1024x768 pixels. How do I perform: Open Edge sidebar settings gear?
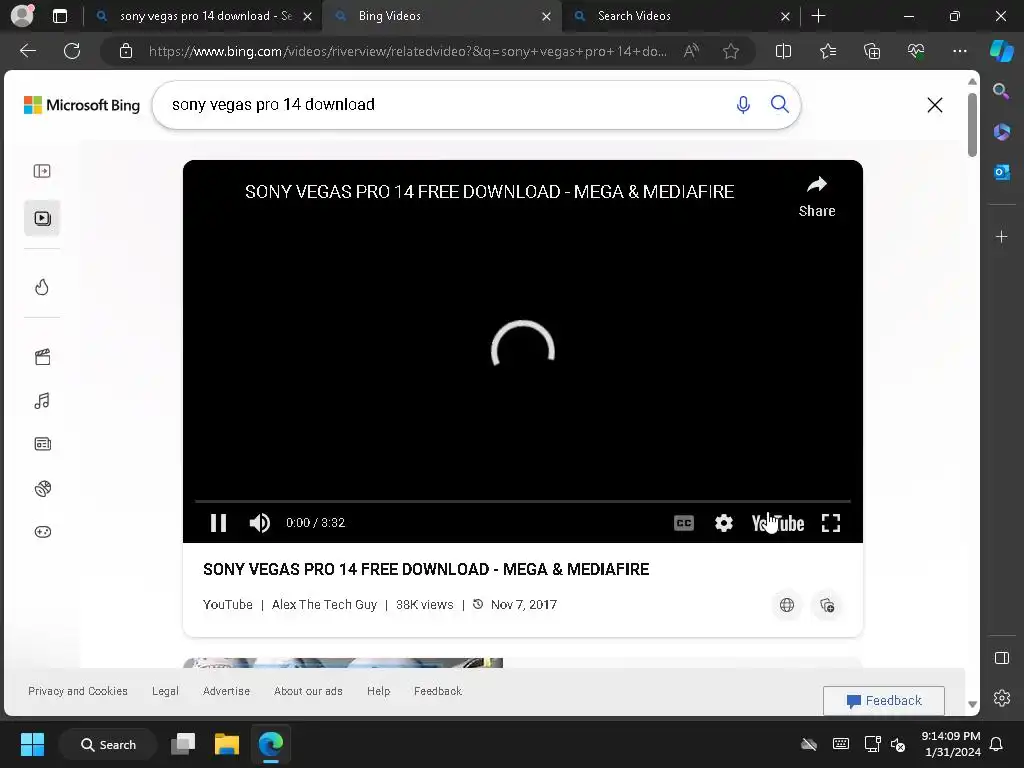[x=1001, y=698]
